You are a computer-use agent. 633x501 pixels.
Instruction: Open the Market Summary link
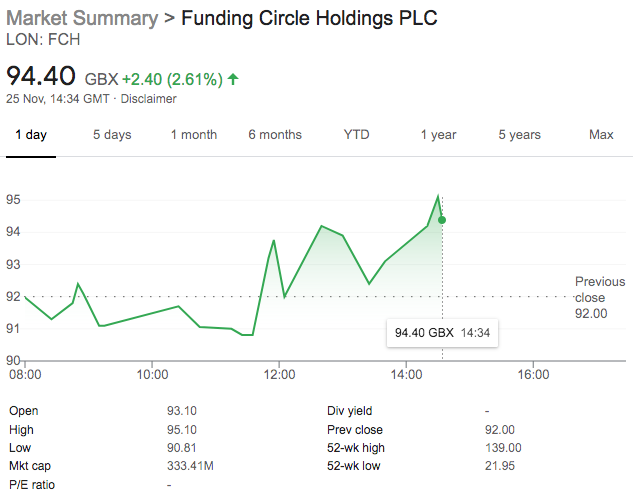point(82,18)
